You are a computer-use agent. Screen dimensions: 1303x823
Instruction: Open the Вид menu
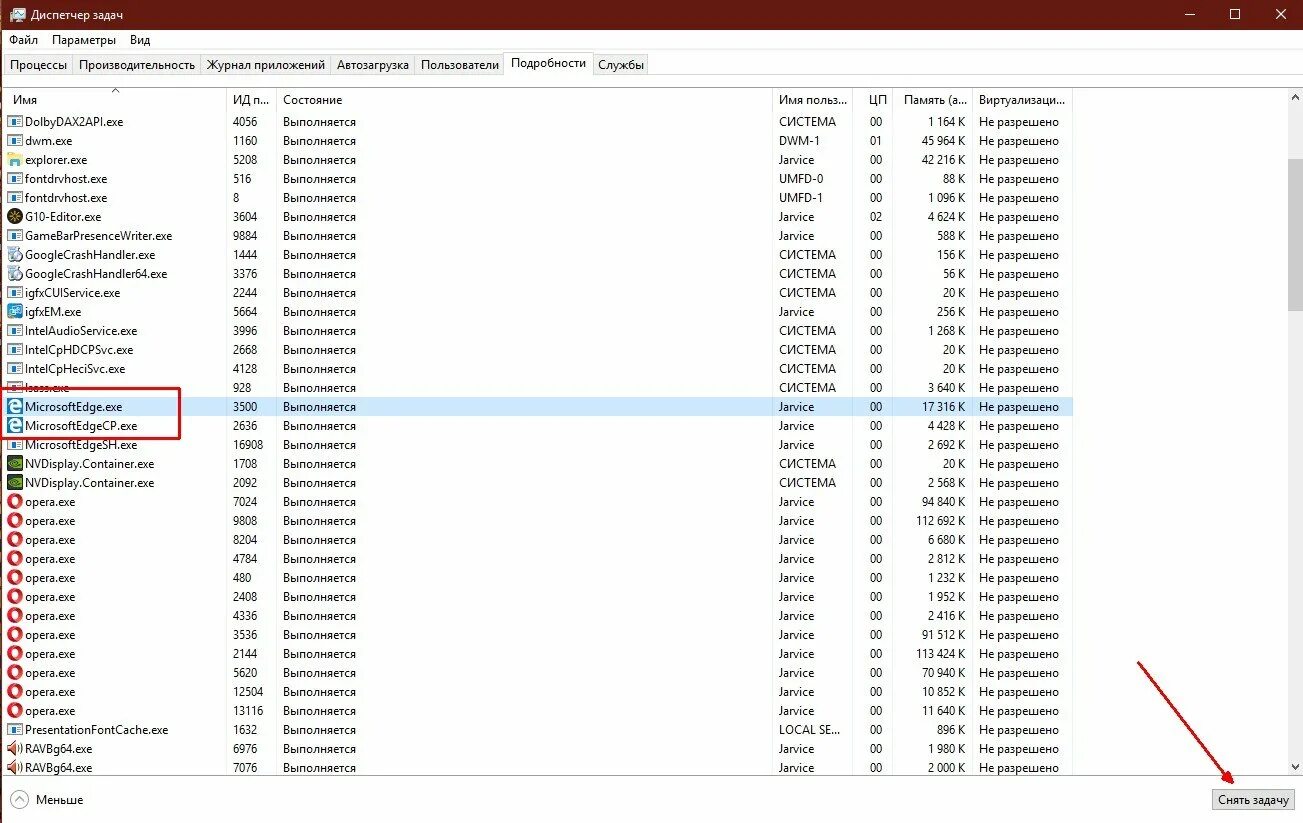[140, 40]
